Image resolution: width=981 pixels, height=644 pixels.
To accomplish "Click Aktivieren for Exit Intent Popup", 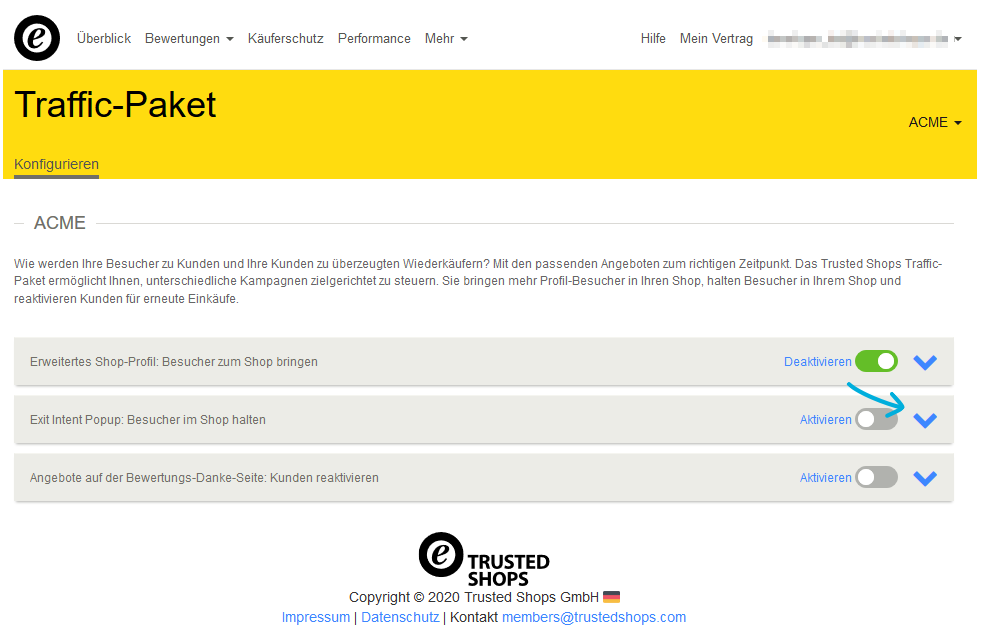I will pyautogui.click(x=825, y=420).
